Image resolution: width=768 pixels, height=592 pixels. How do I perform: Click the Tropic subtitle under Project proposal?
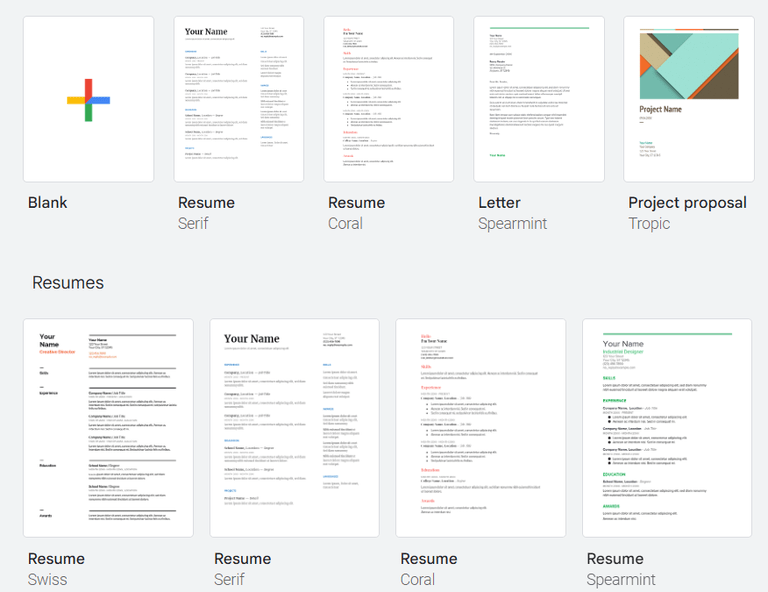click(x=649, y=224)
